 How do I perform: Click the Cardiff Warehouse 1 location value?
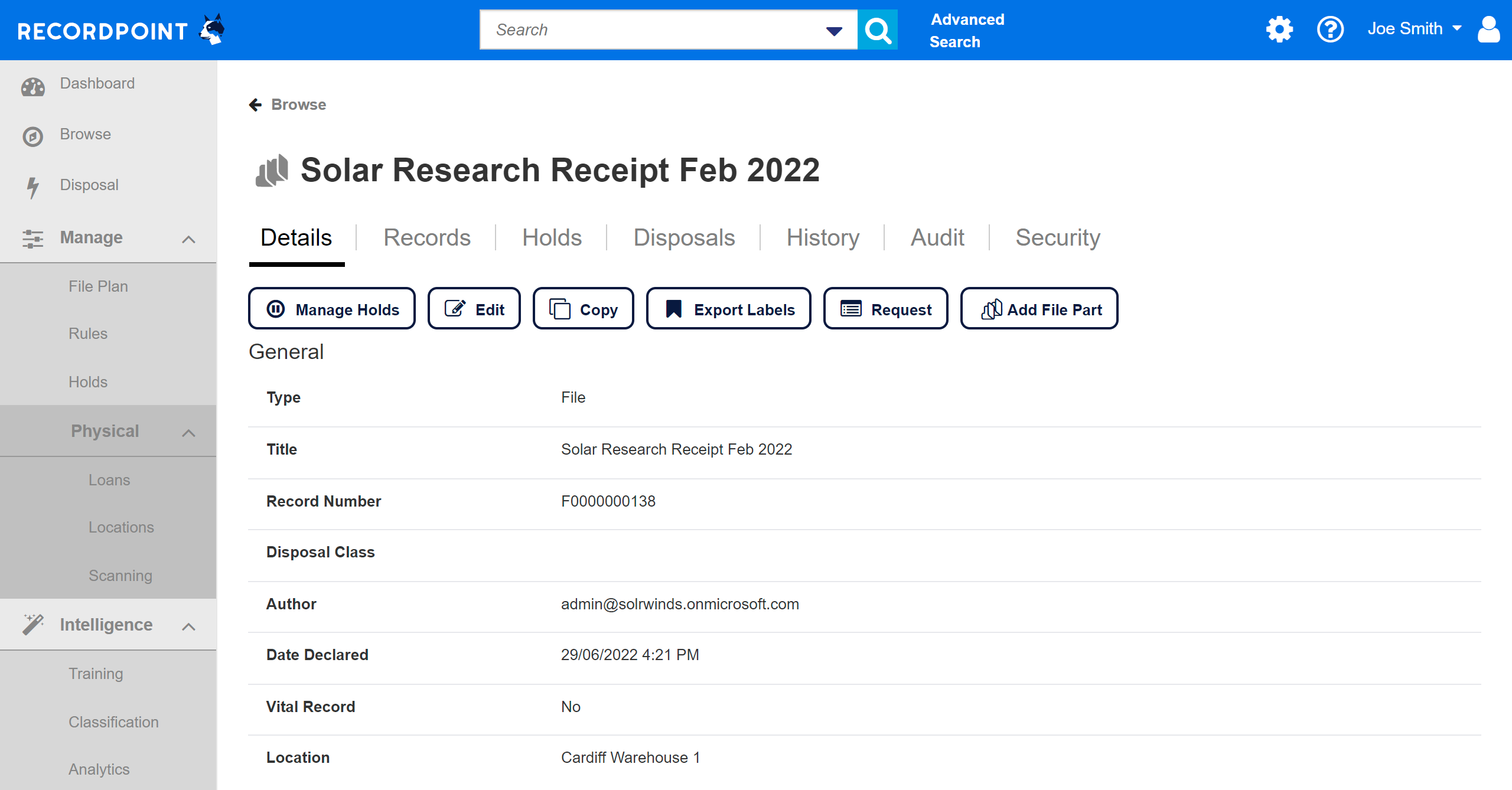(630, 758)
